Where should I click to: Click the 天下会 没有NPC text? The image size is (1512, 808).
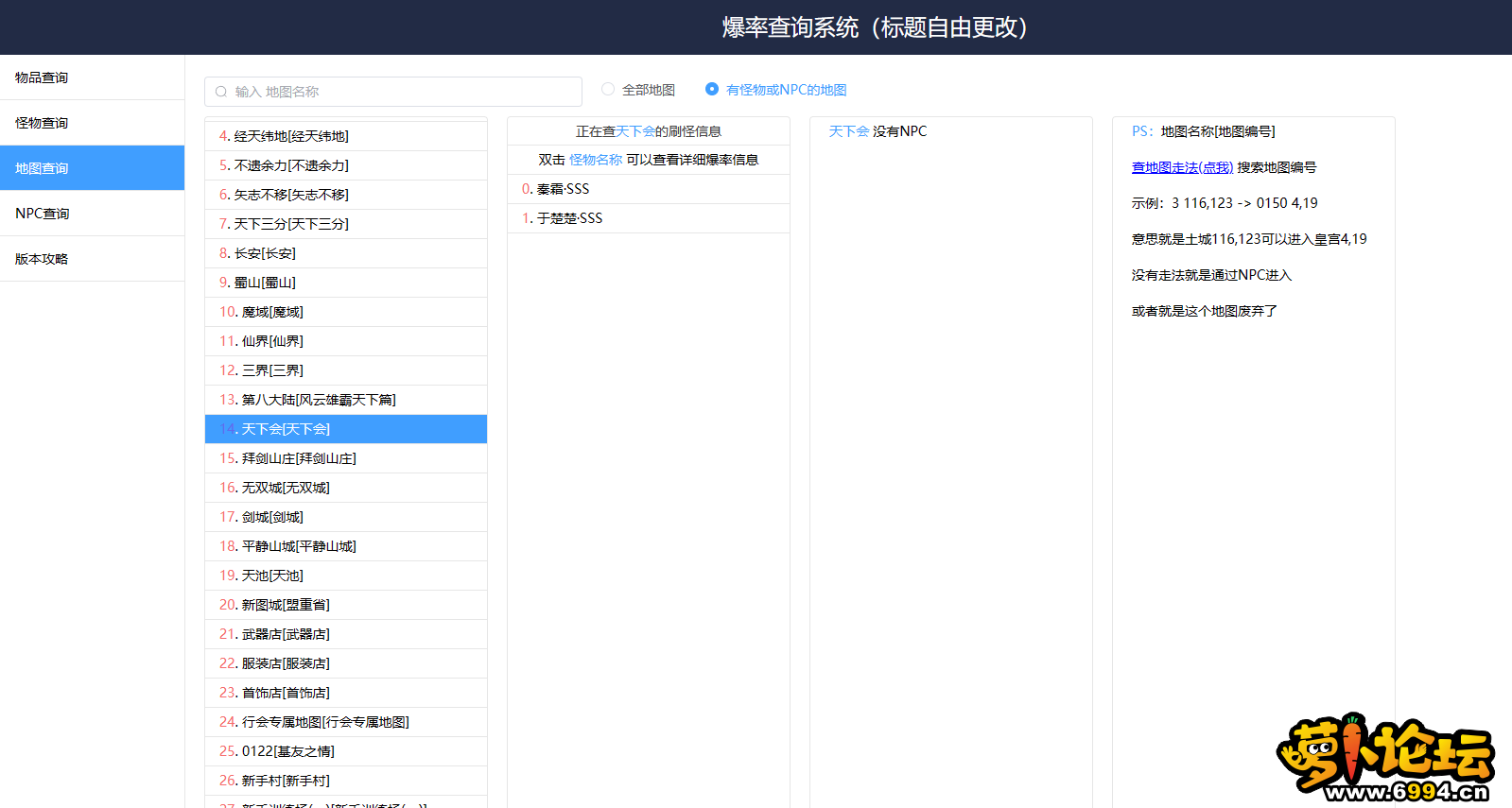click(878, 131)
